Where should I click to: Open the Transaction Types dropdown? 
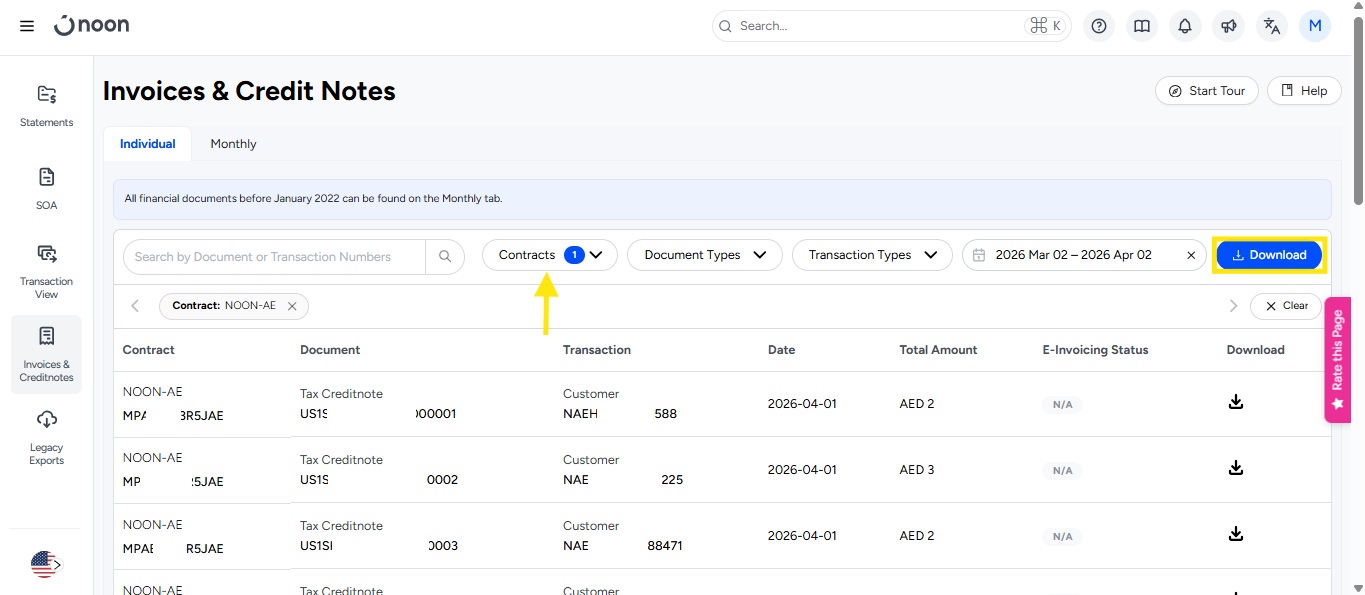tap(871, 255)
